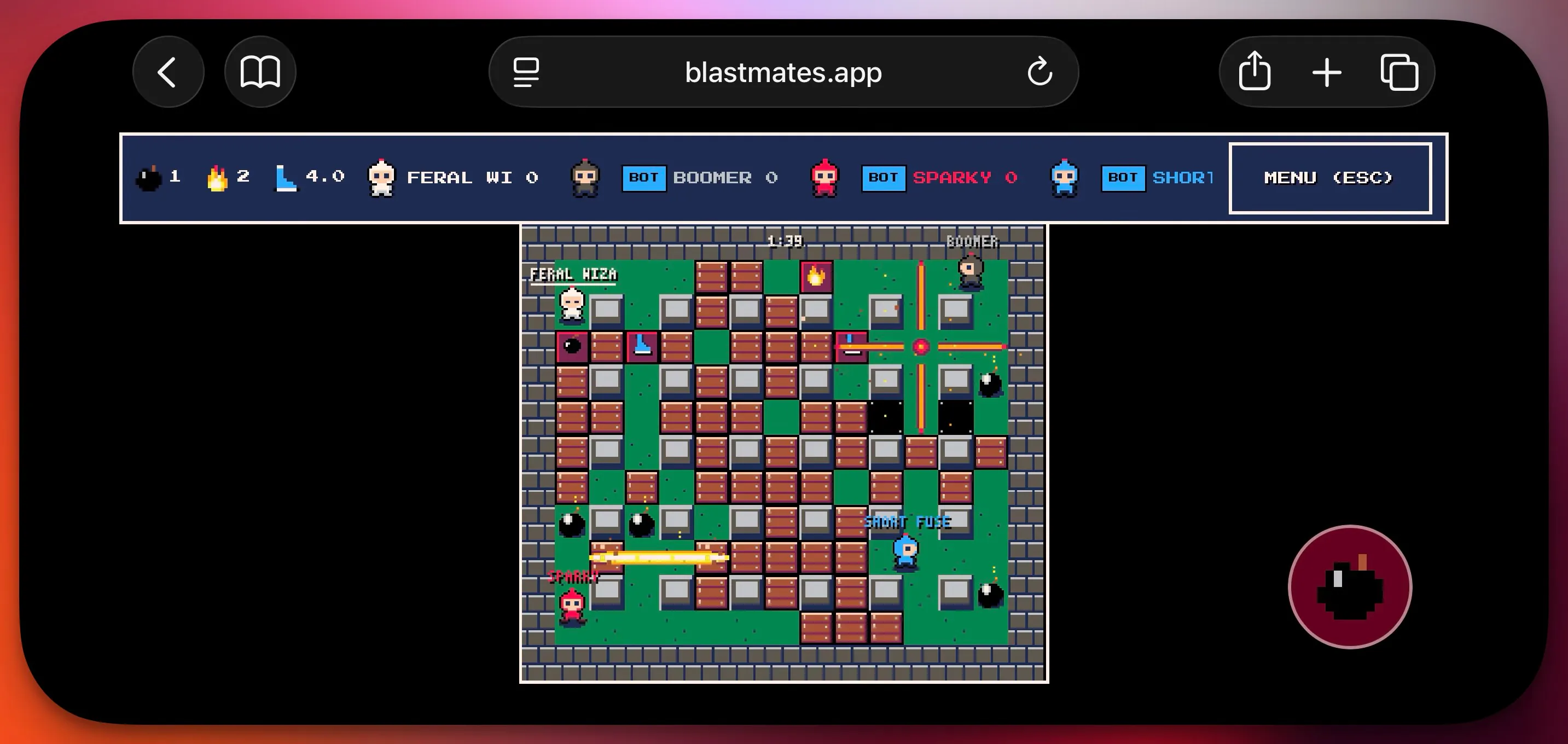
Task: Click the blue Short Fuse character on board
Action: click(x=906, y=552)
